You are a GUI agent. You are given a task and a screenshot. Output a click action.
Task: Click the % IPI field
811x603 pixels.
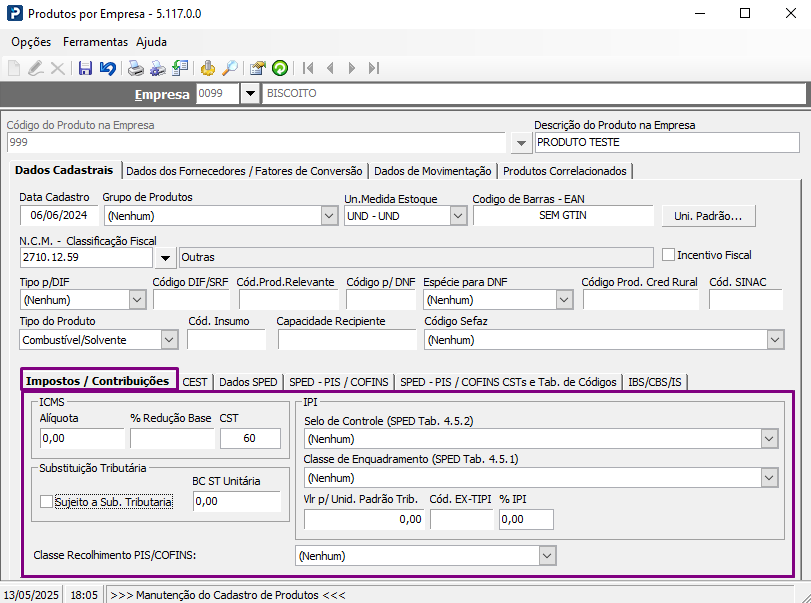527,520
